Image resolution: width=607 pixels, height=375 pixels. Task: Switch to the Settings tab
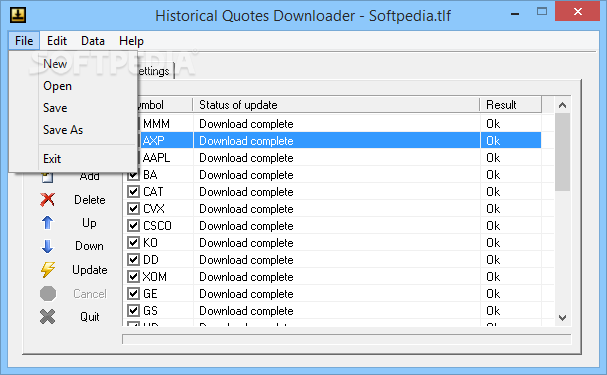pos(155,71)
